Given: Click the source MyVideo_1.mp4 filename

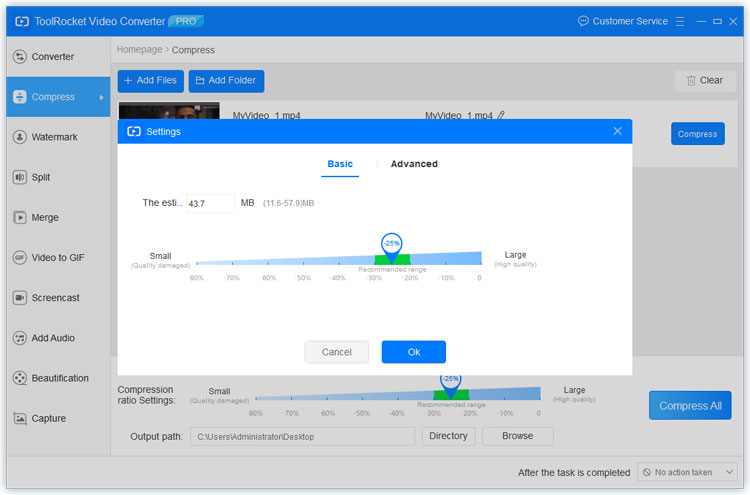Looking at the screenshot, I should pyautogui.click(x=266, y=115).
